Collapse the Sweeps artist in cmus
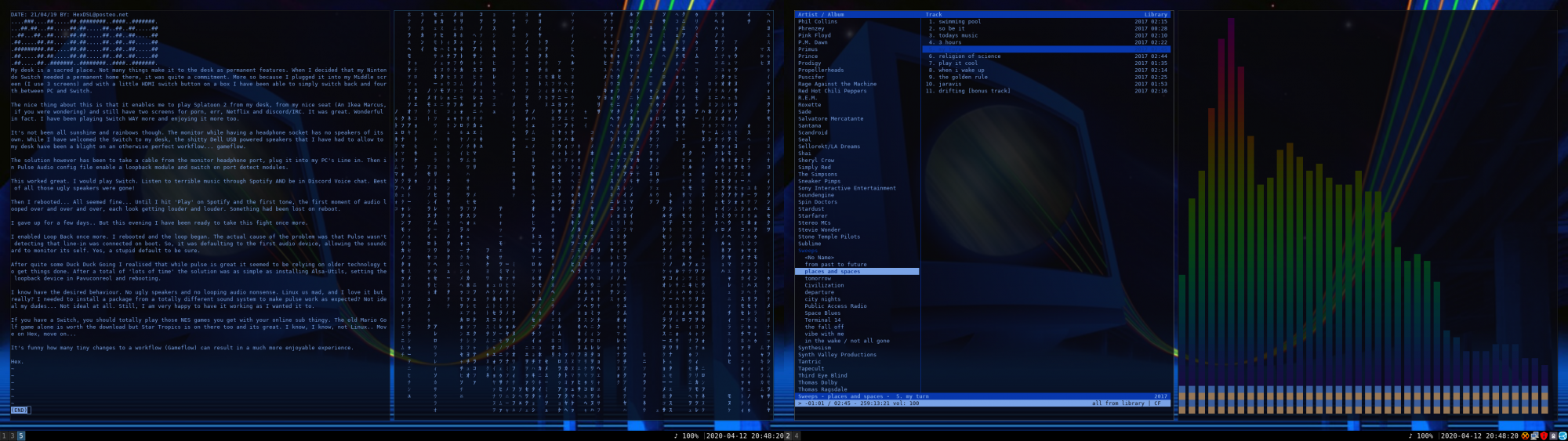1568x441 pixels. point(808,251)
